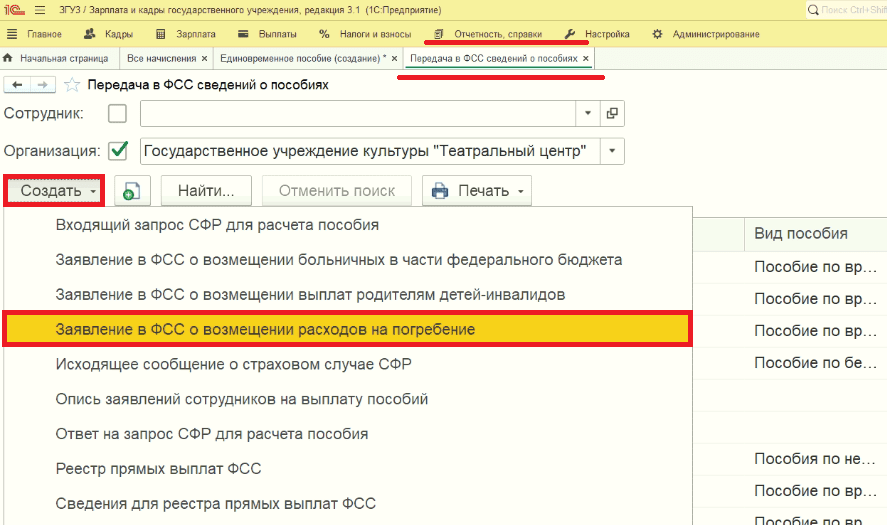Click the Пособия по не… table cell
887x525 pixels.
[816, 459]
